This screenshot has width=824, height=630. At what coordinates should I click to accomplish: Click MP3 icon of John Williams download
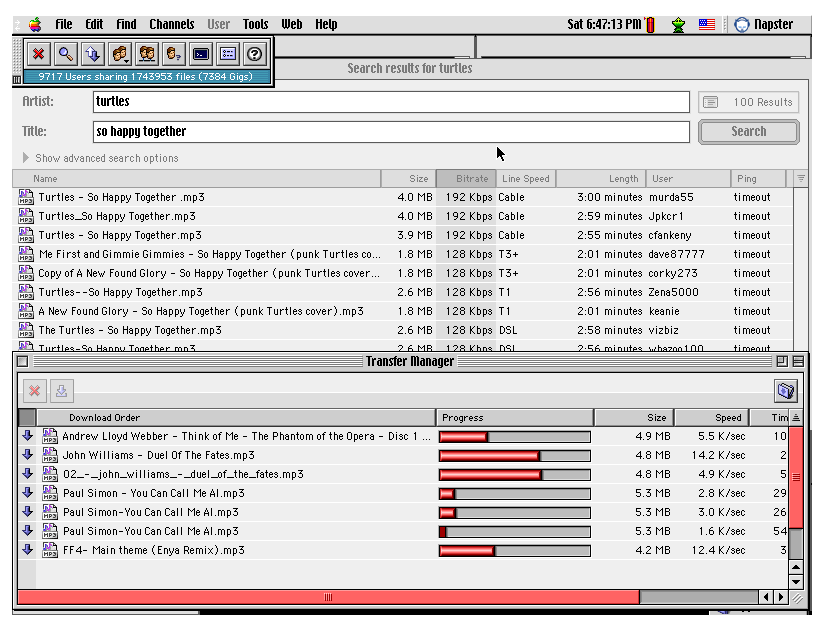pyautogui.click(x=50, y=455)
